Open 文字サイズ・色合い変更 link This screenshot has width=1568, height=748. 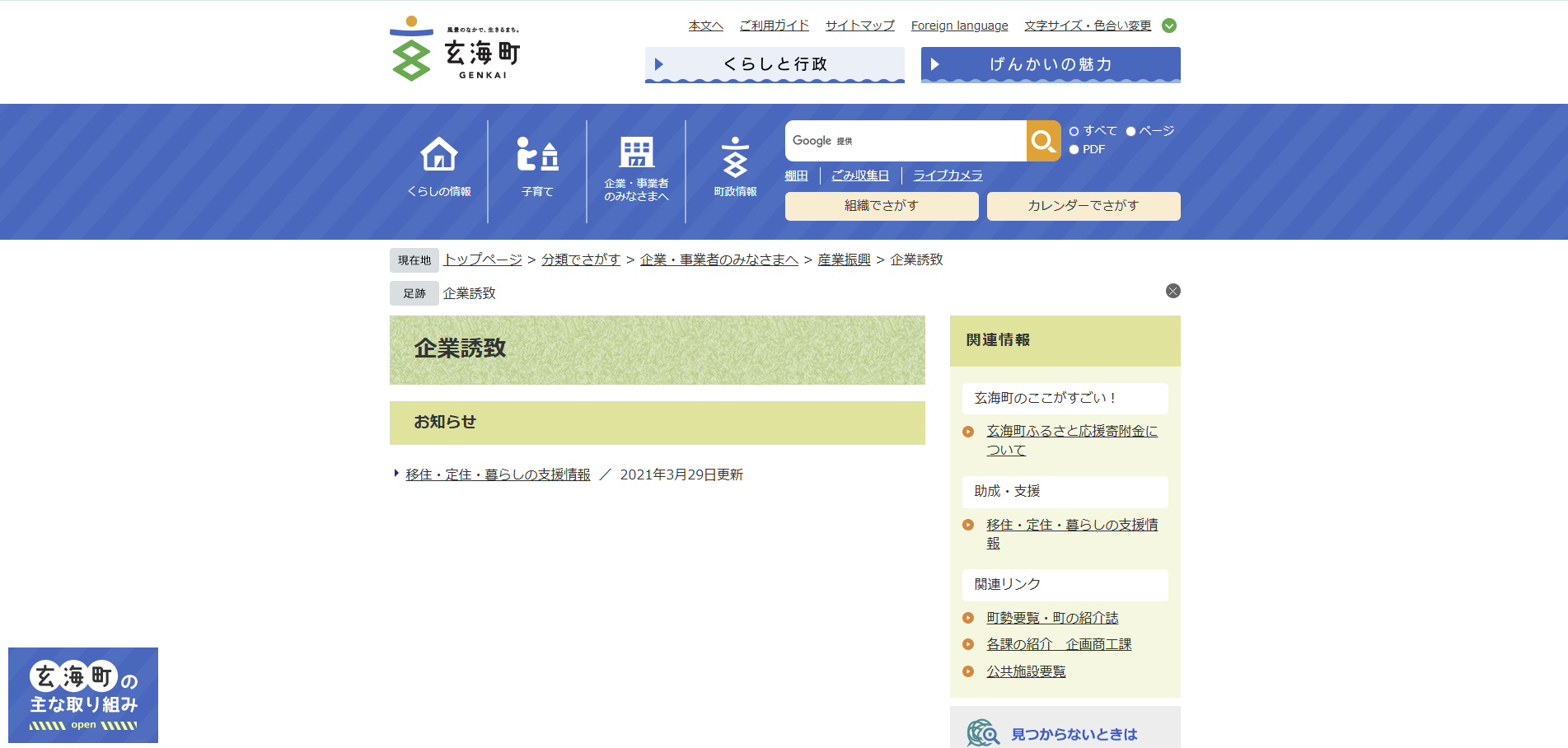(1088, 26)
